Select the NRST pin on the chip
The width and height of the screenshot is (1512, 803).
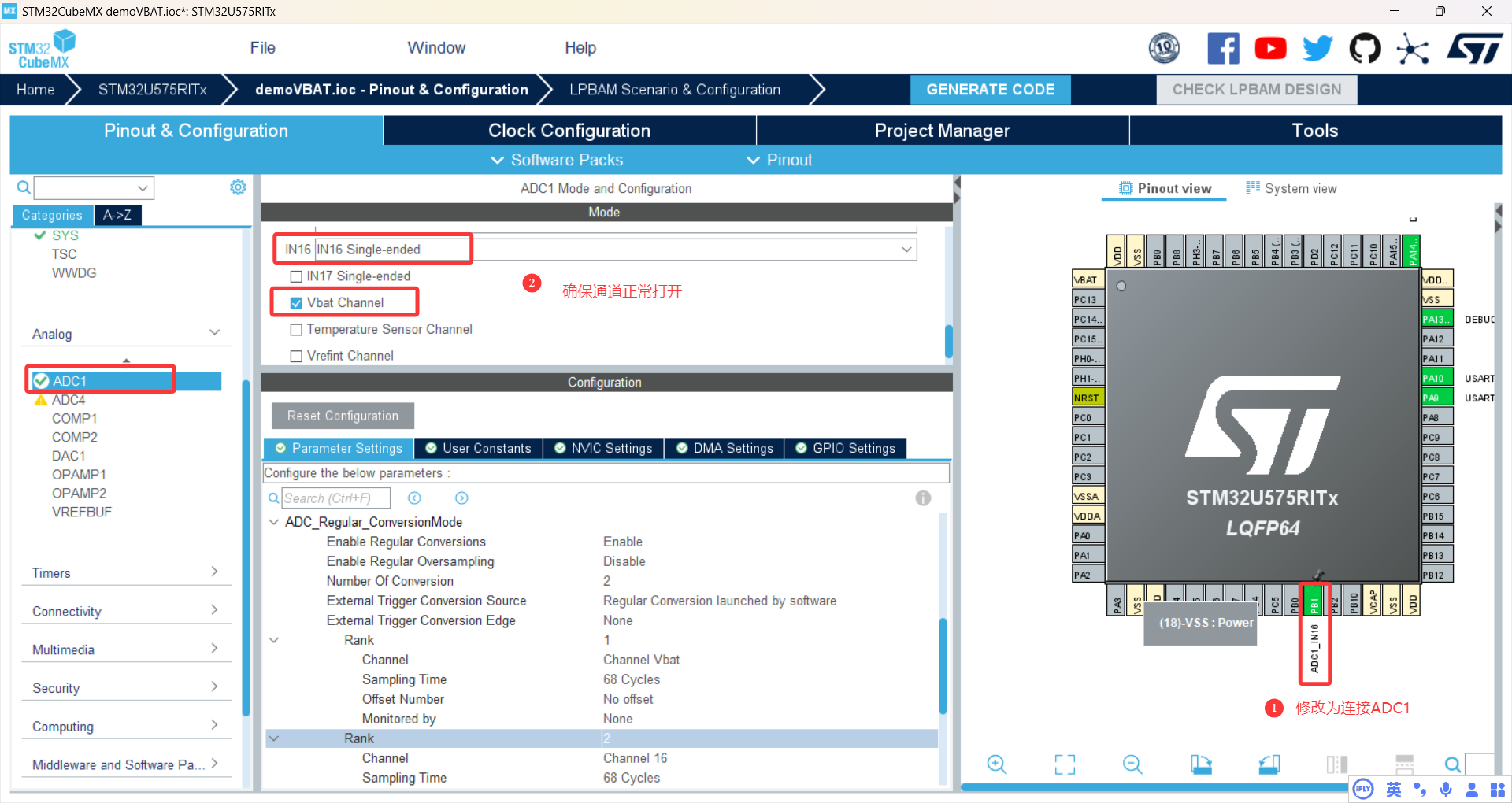click(x=1088, y=398)
